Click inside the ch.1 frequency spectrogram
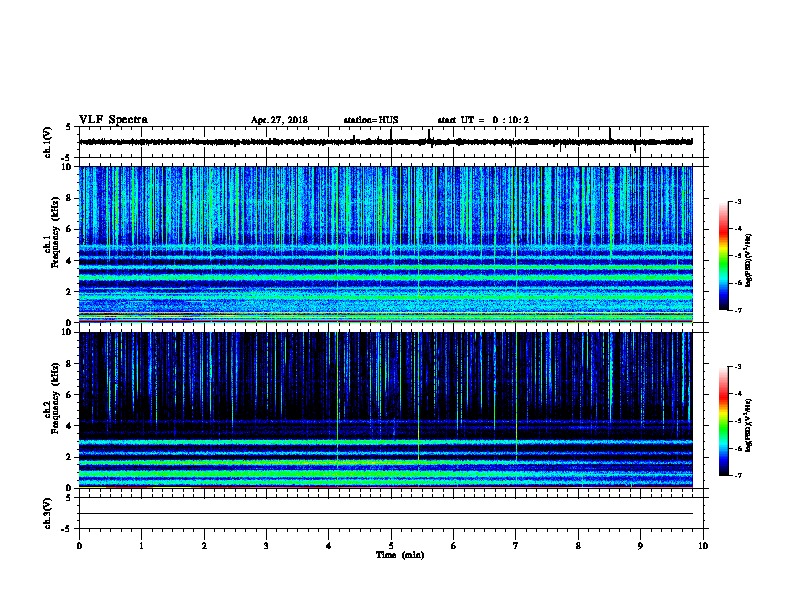 [x=386, y=244]
